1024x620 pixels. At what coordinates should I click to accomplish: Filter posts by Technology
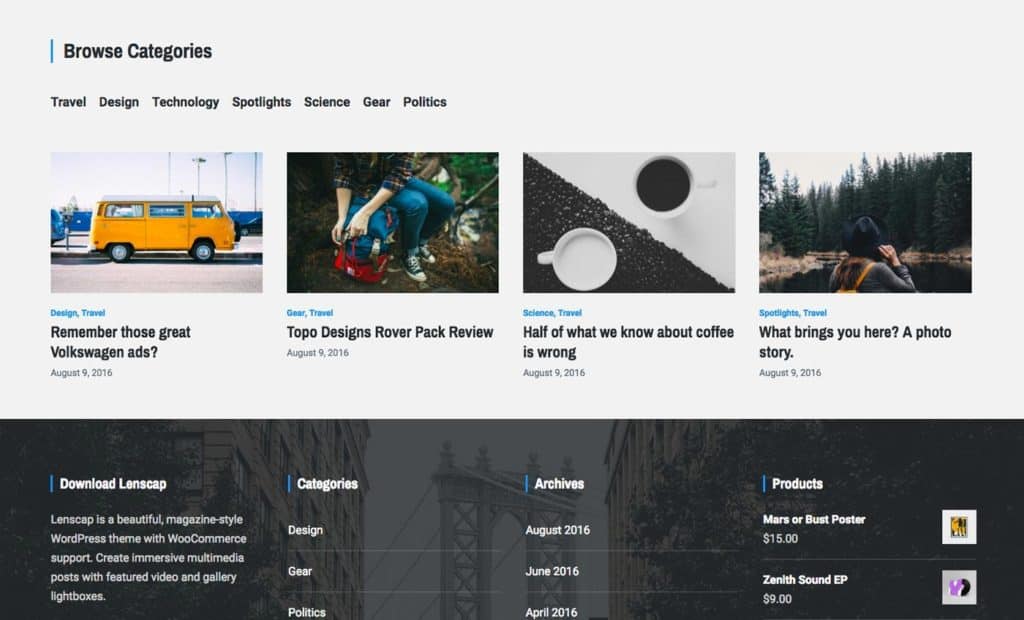pos(185,101)
